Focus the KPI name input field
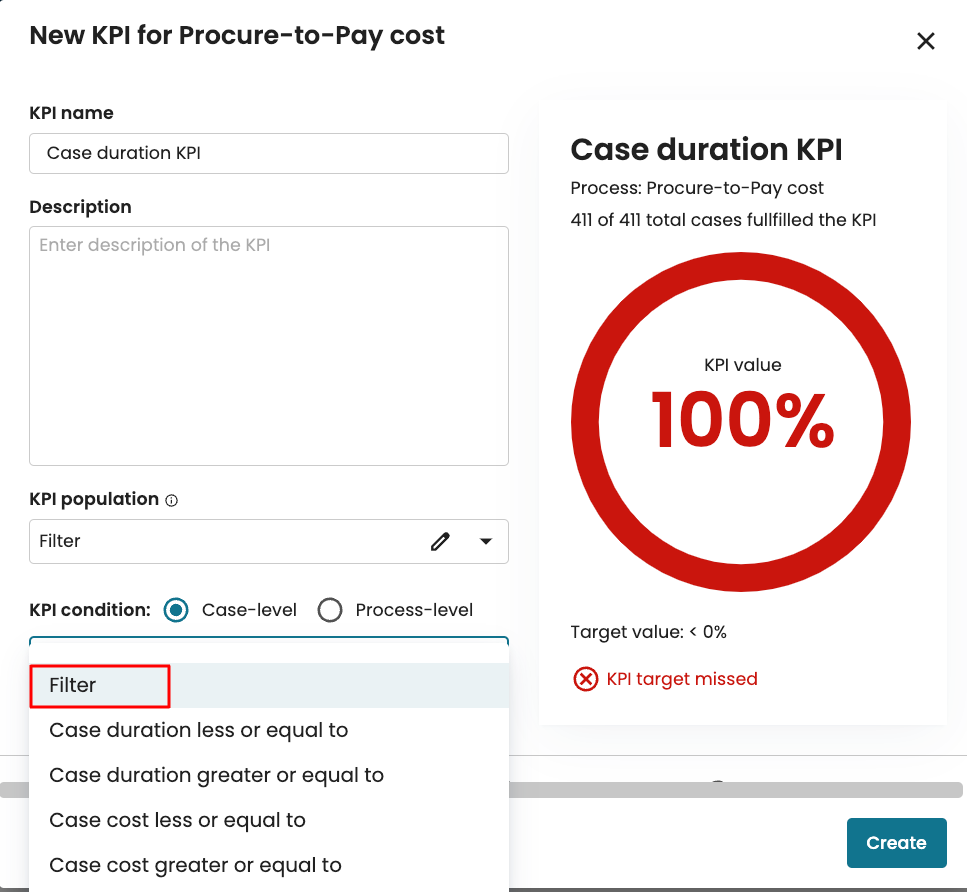The height and width of the screenshot is (892, 967). (x=268, y=153)
